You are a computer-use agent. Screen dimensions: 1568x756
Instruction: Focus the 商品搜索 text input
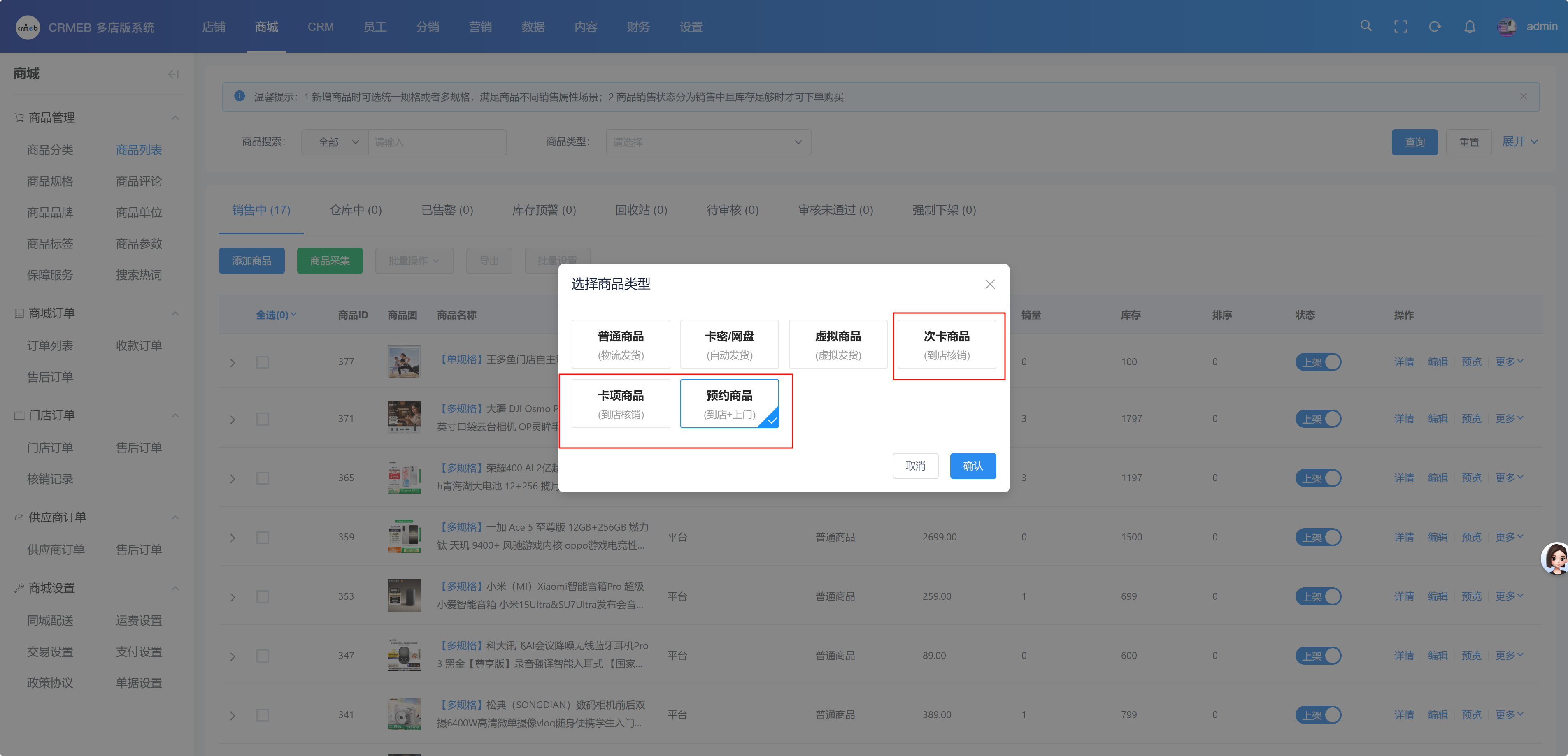tap(437, 142)
